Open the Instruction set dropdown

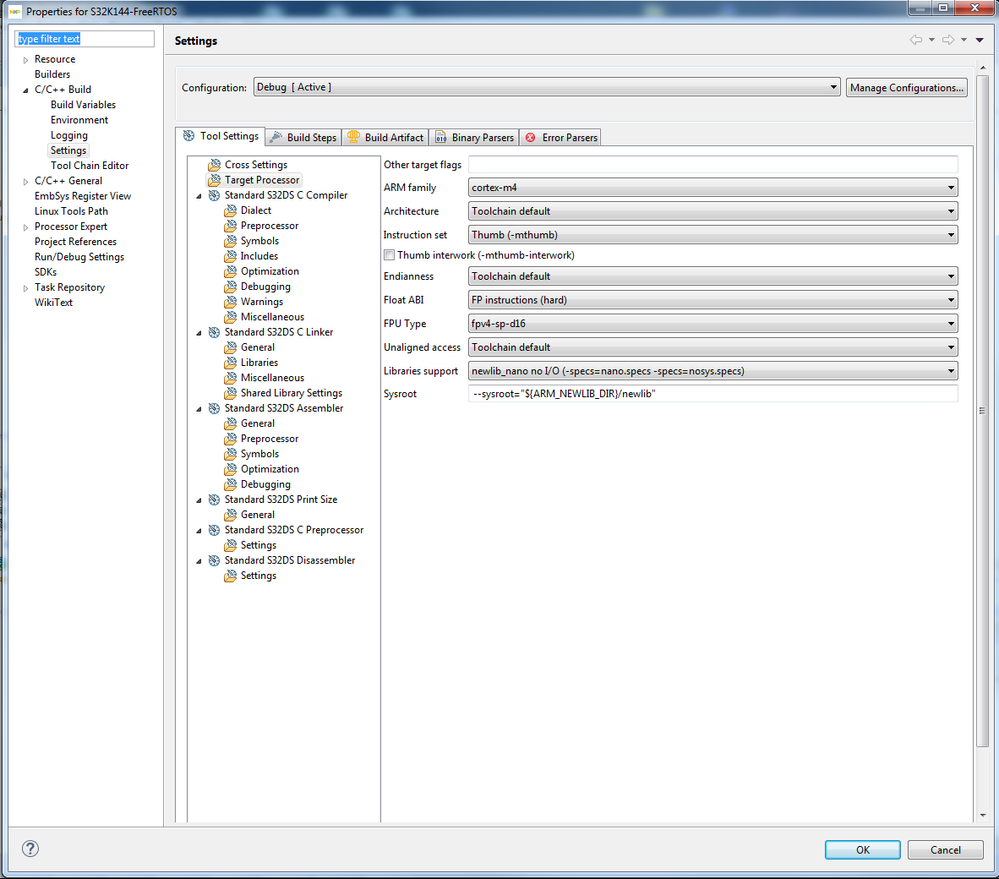[713, 235]
